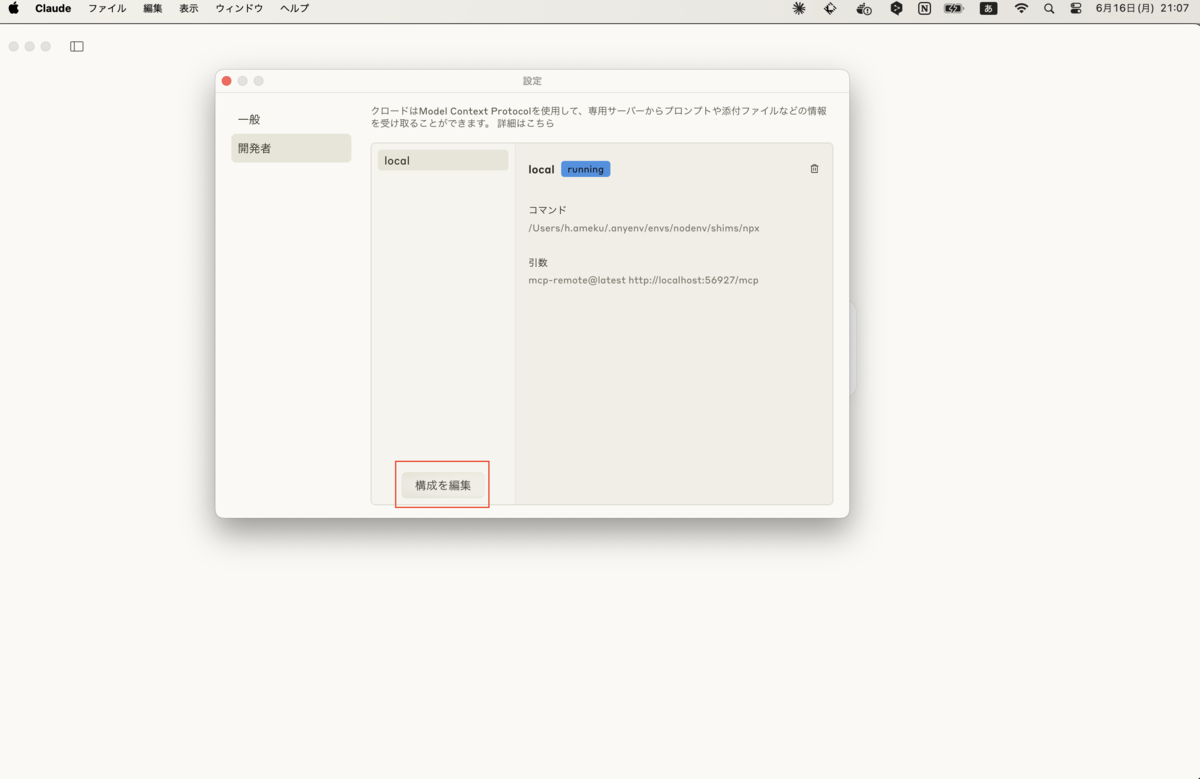This screenshot has width=1200, height=779.
Task: Click the running status badge
Action: [585, 169]
